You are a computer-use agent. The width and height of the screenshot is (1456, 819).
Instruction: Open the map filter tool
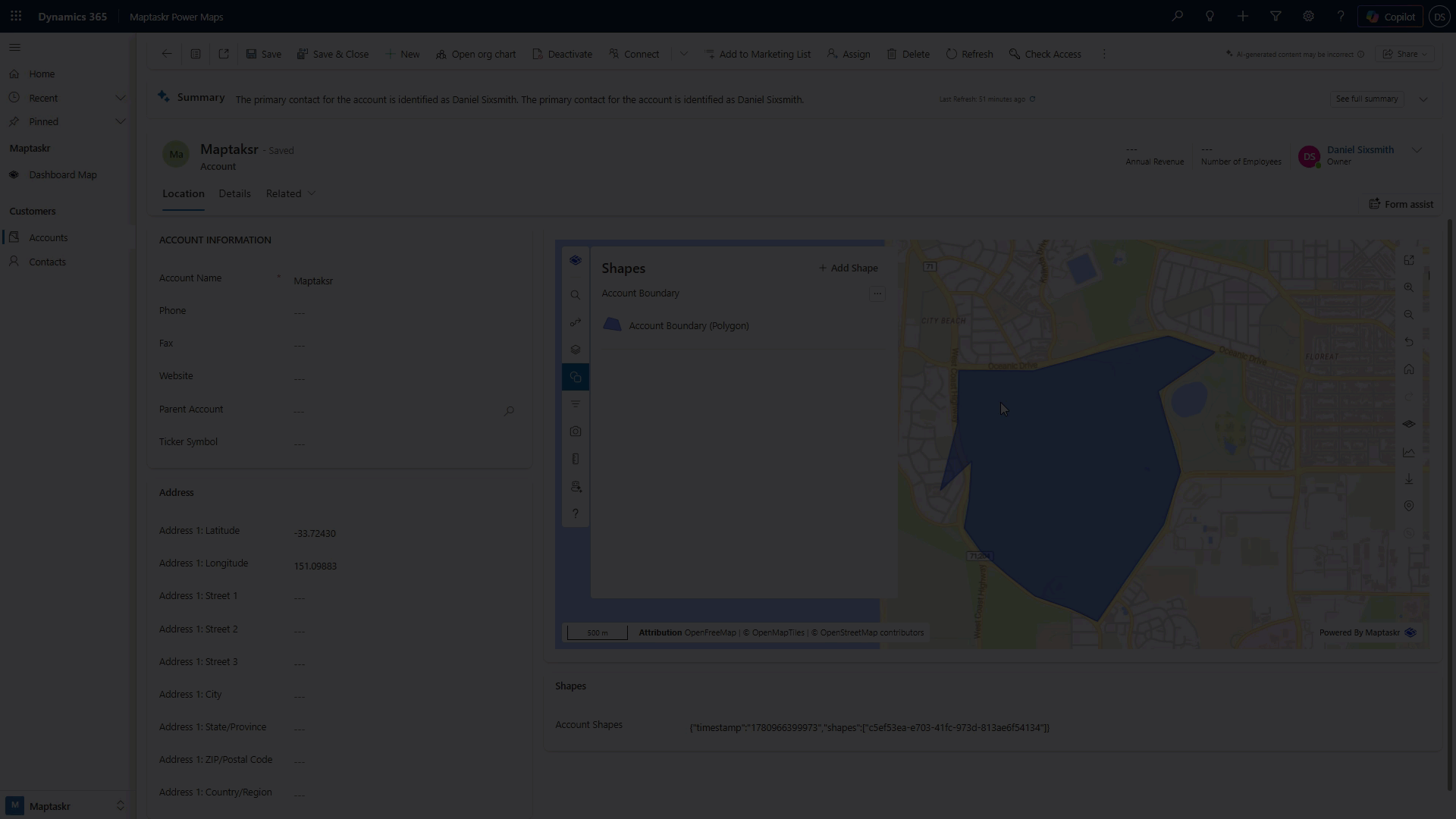pyautogui.click(x=576, y=404)
